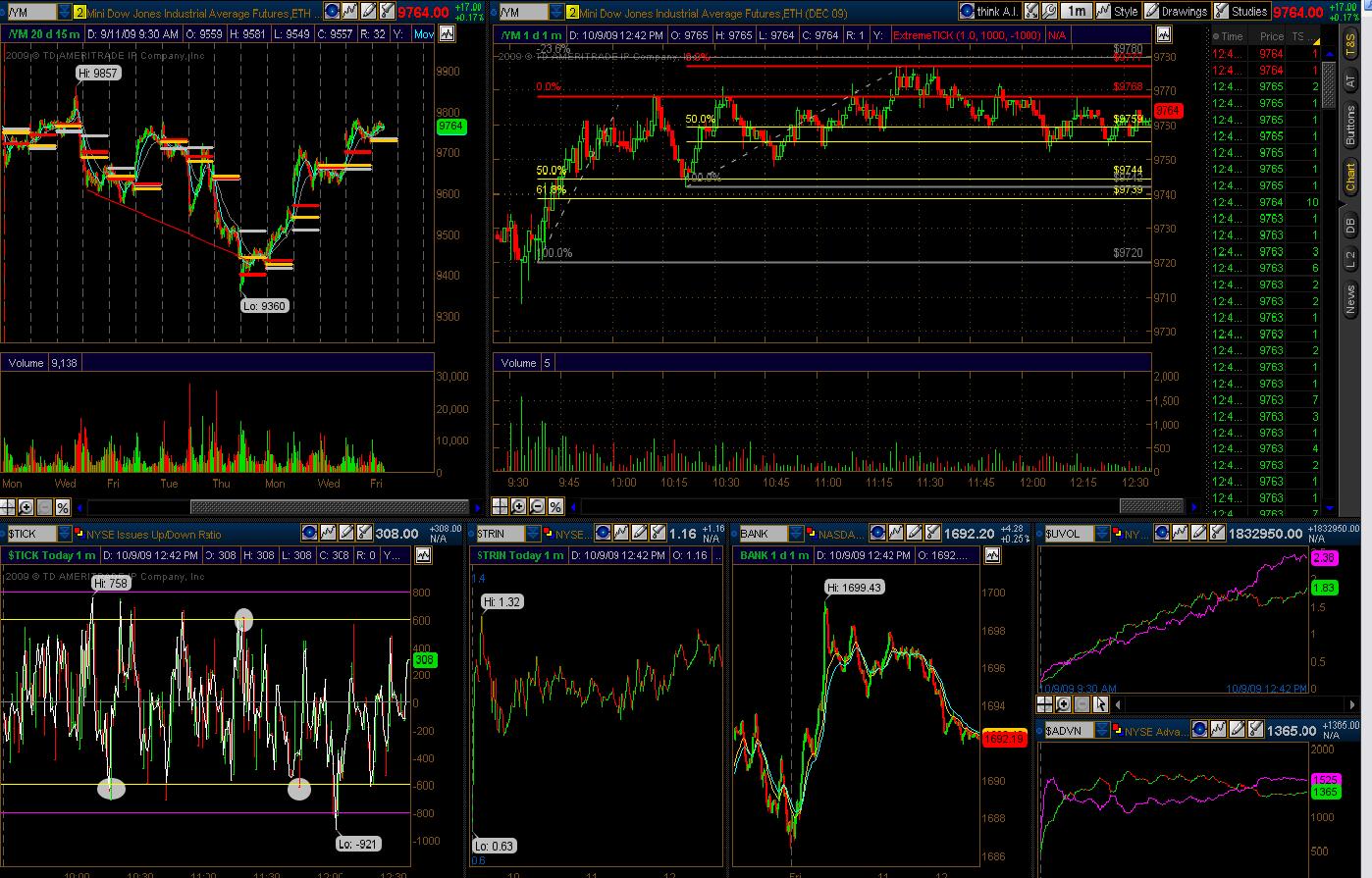Open tools icon next to 1.16 in $TRIN
The image size is (1372, 878).
(658, 533)
